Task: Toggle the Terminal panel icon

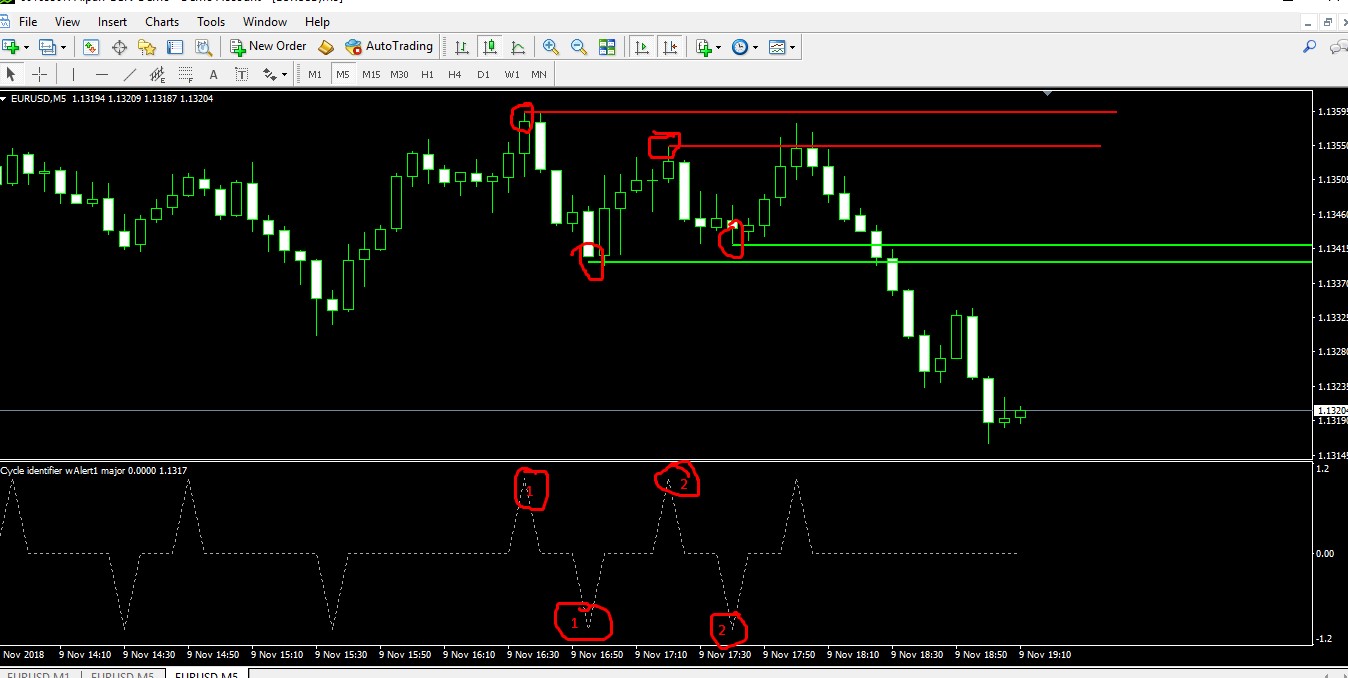Action: [175, 46]
